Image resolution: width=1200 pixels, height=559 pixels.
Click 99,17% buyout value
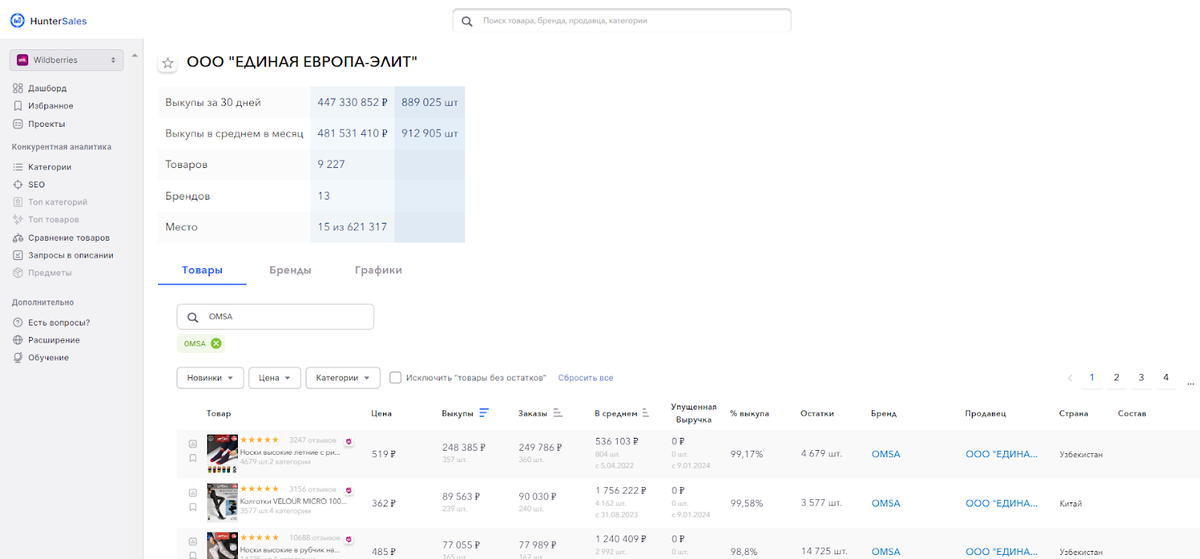746,454
